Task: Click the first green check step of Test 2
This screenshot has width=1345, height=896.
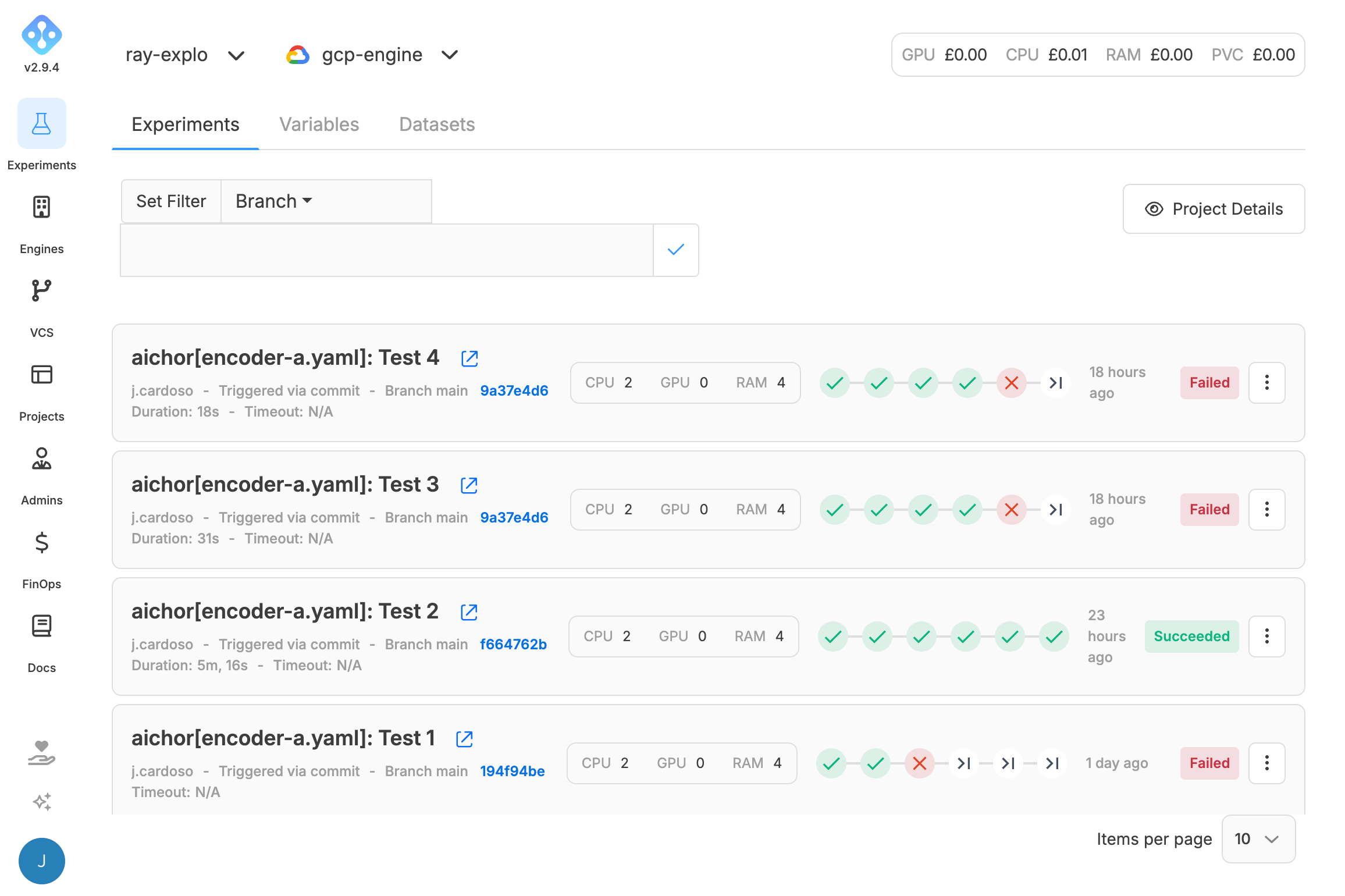Action: coord(833,637)
